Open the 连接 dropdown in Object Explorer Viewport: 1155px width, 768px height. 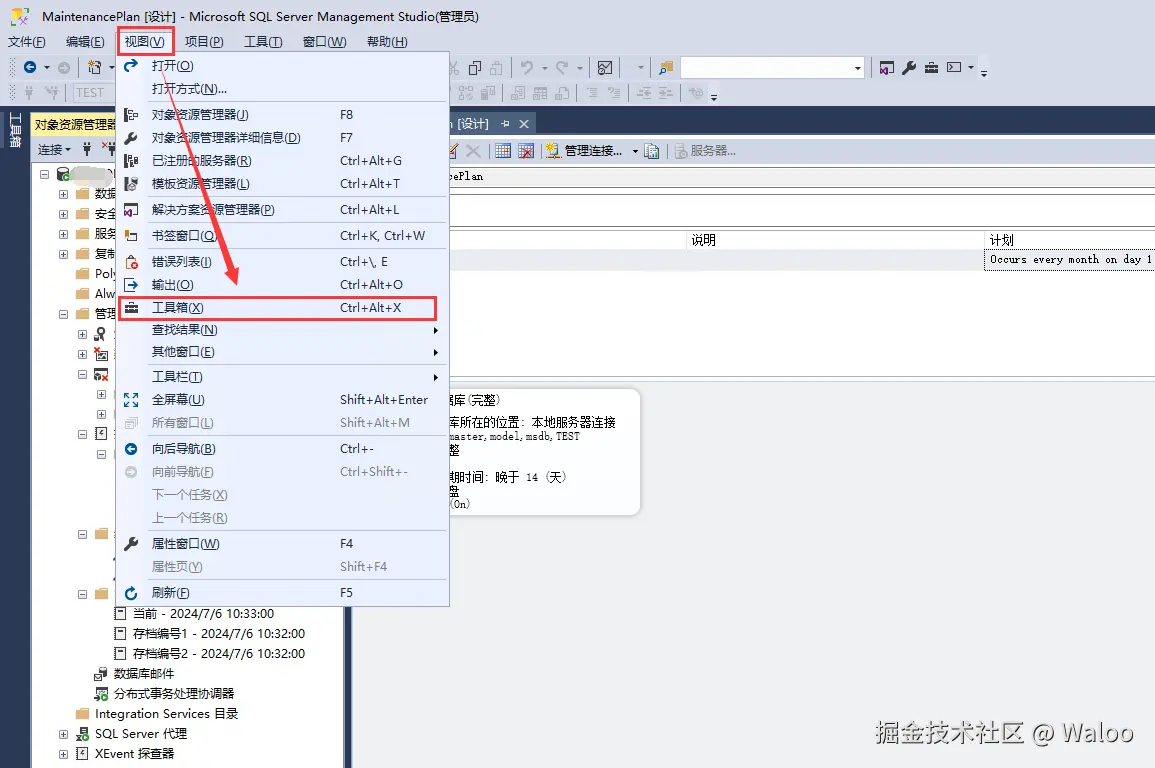[x=55, y=149]
